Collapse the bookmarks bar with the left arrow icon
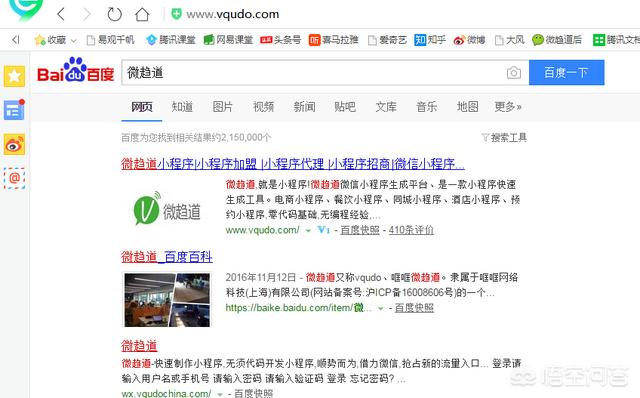Screen dimensions: 640x398 (16, 40)
